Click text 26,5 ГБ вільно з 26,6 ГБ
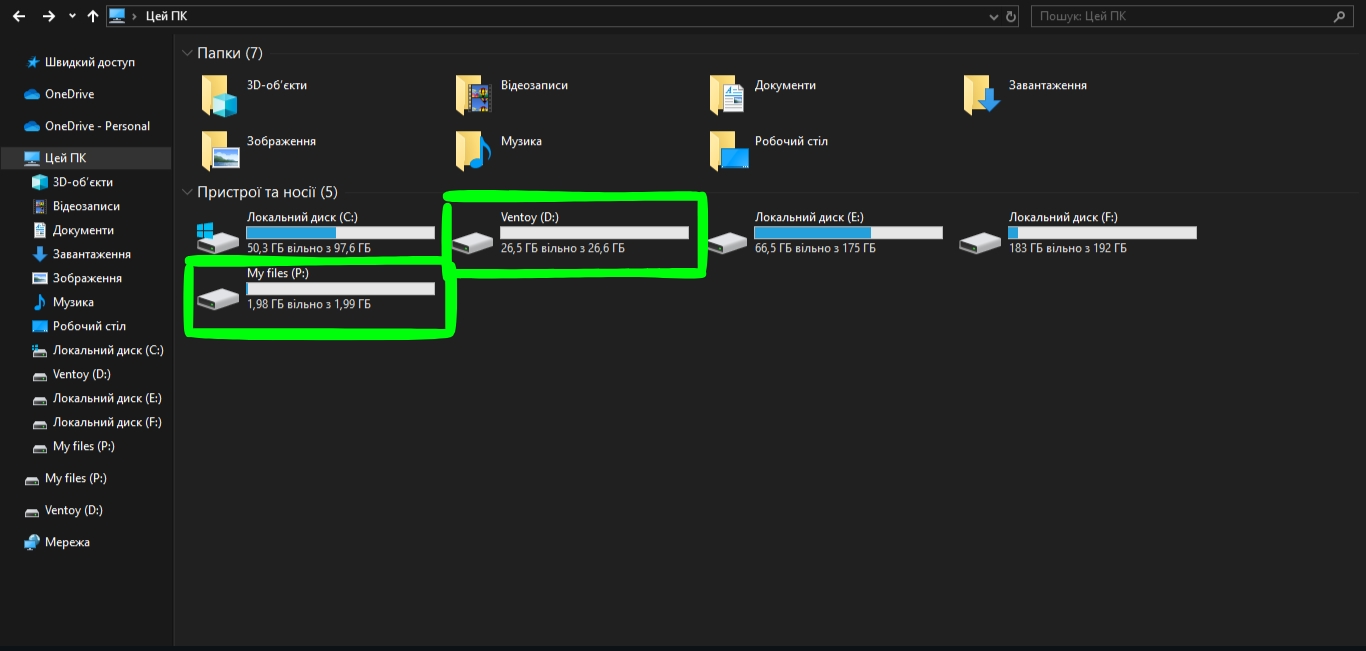 [563, 248]
